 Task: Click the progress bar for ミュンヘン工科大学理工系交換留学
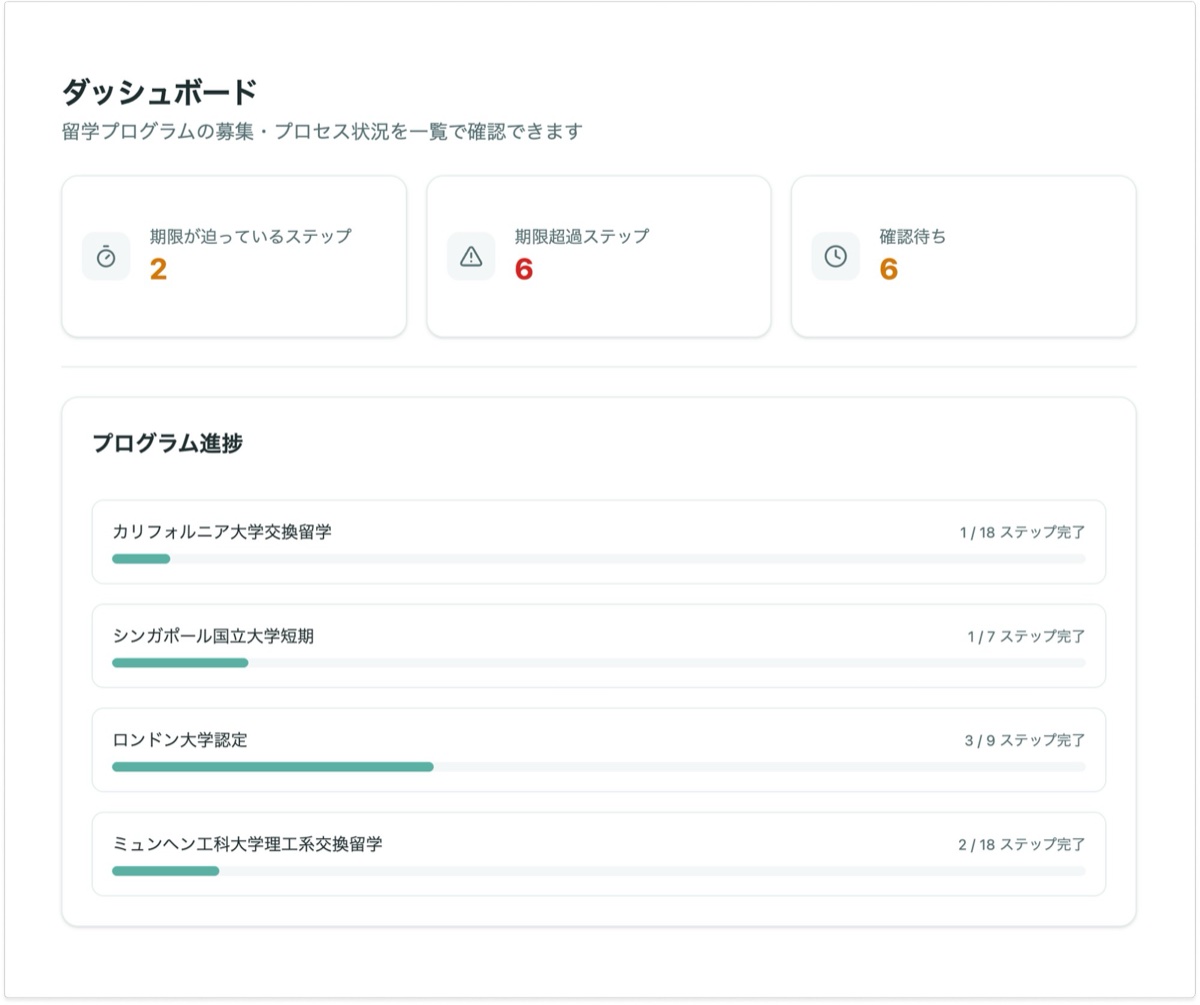pyautogui.click(x=599, y=871)
